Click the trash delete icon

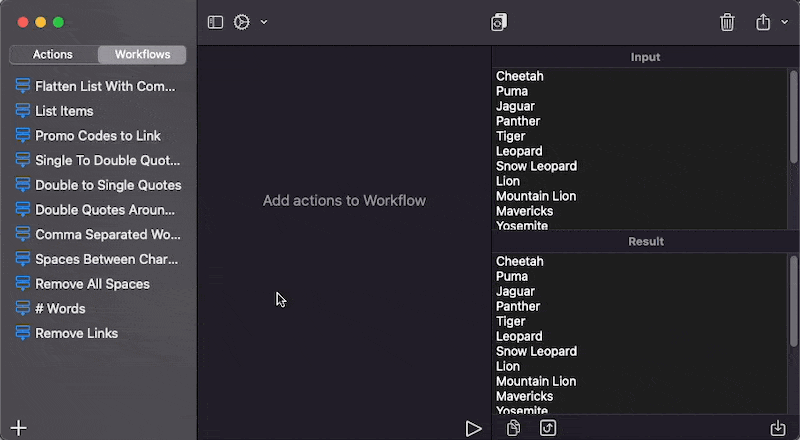(x=727, y=22)
